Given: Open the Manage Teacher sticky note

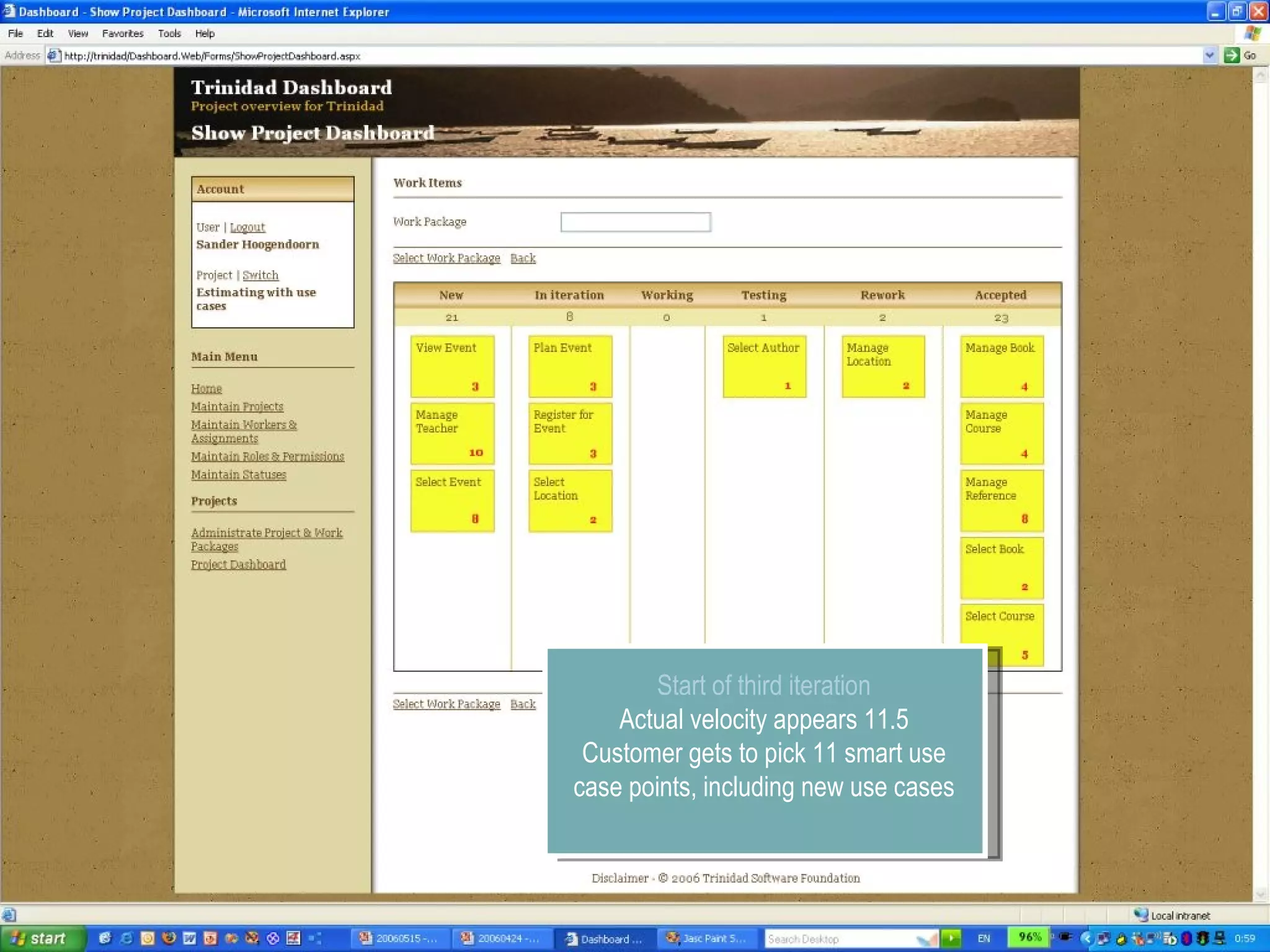Looking at the screenshot, I should [452, 433].
